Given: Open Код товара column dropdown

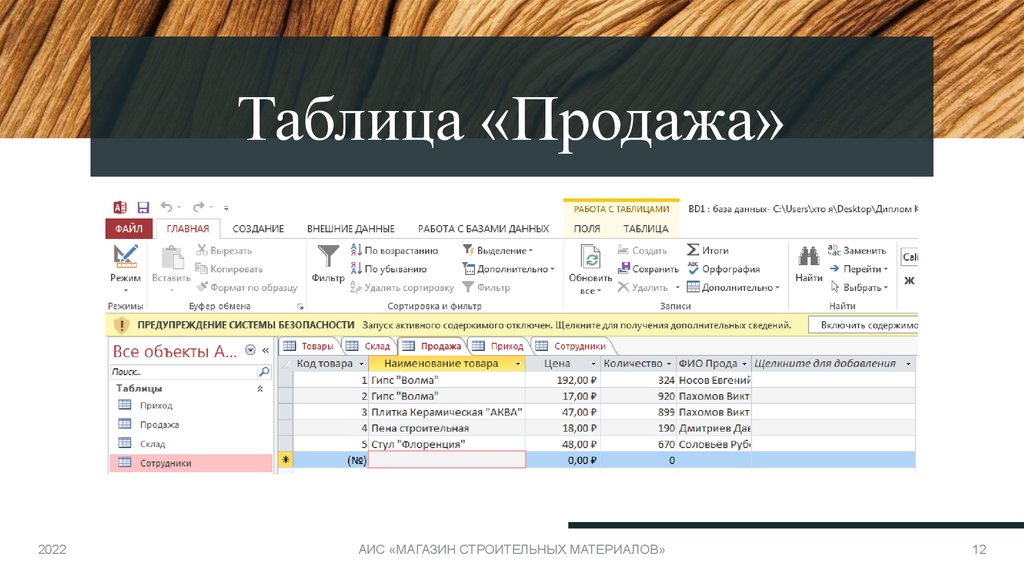Looking at the screenshot, I should [x=361, y=364].
